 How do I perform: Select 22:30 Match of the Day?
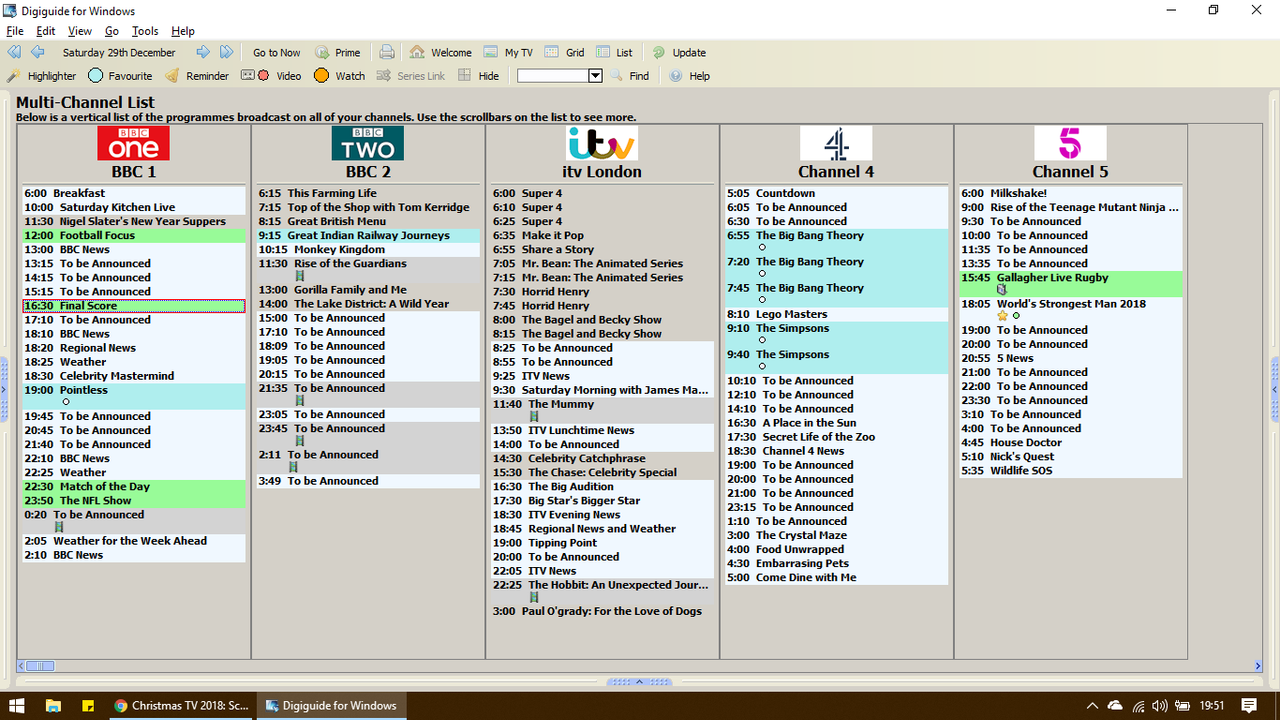[x=134, y=487]
